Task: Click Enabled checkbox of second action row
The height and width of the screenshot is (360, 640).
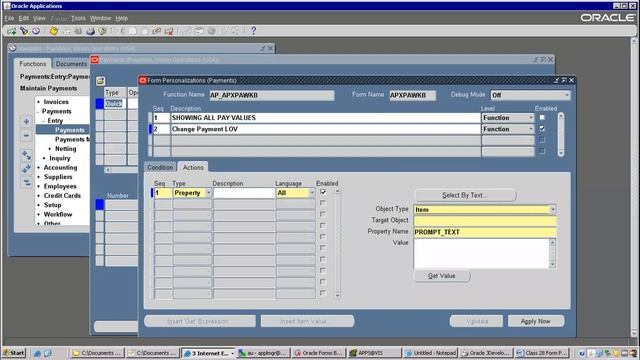Action: pos(323,203)
